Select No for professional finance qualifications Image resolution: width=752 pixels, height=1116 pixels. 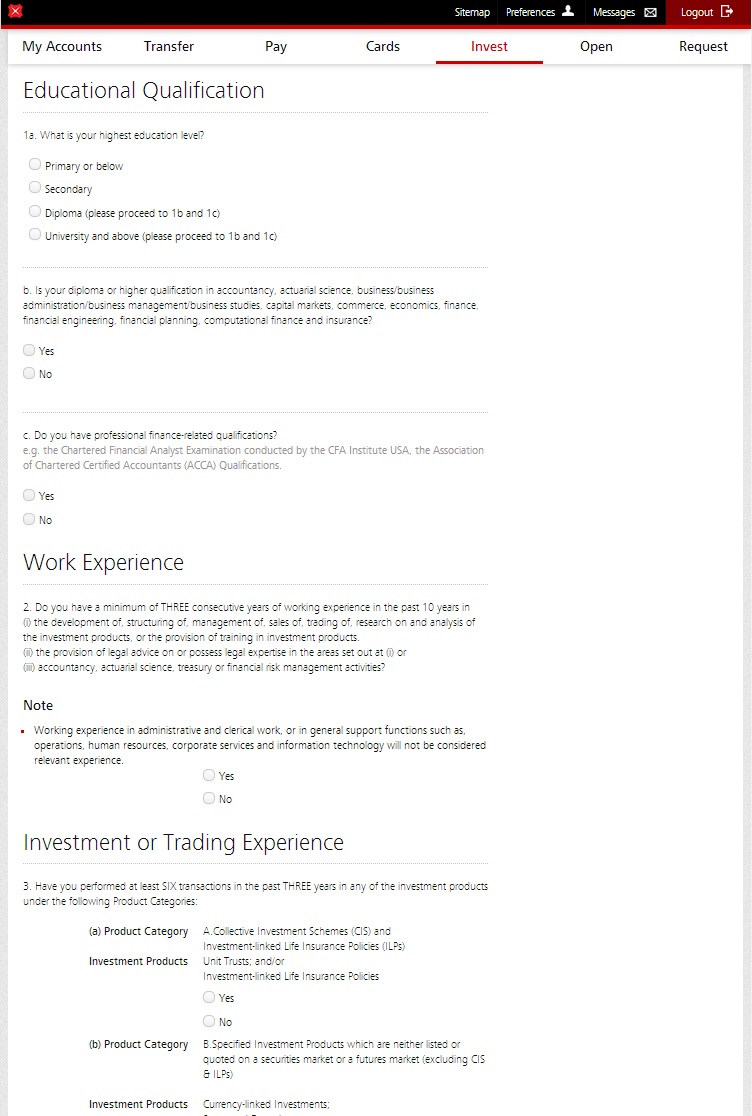[29, 519]
